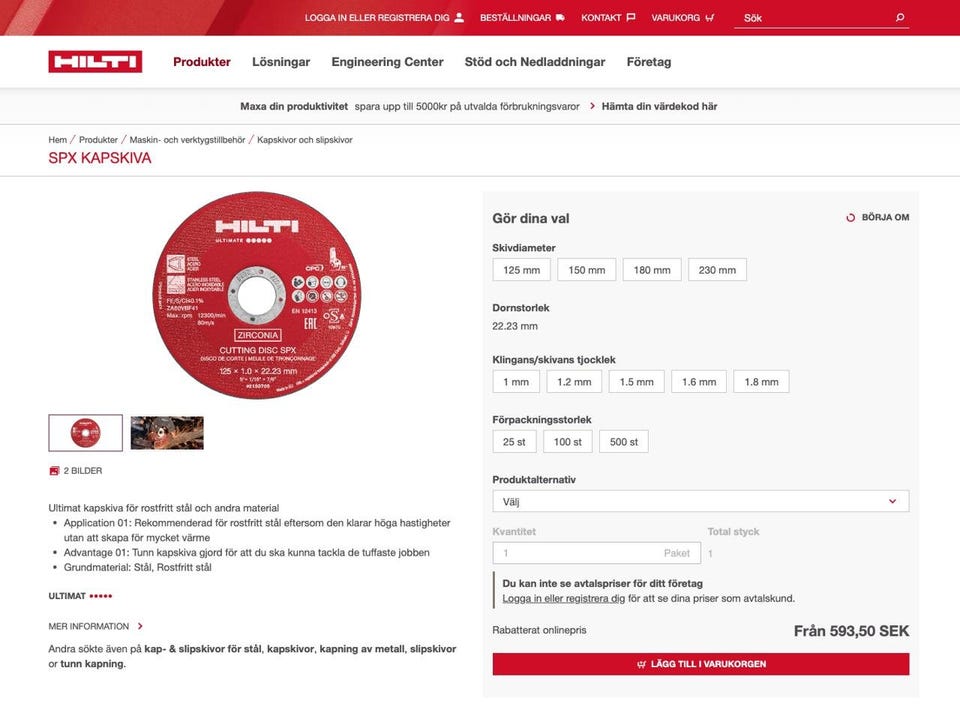This screenshot has height=707, width=960.
Task: Click the Mer information arrow
Action: (140, 626)
